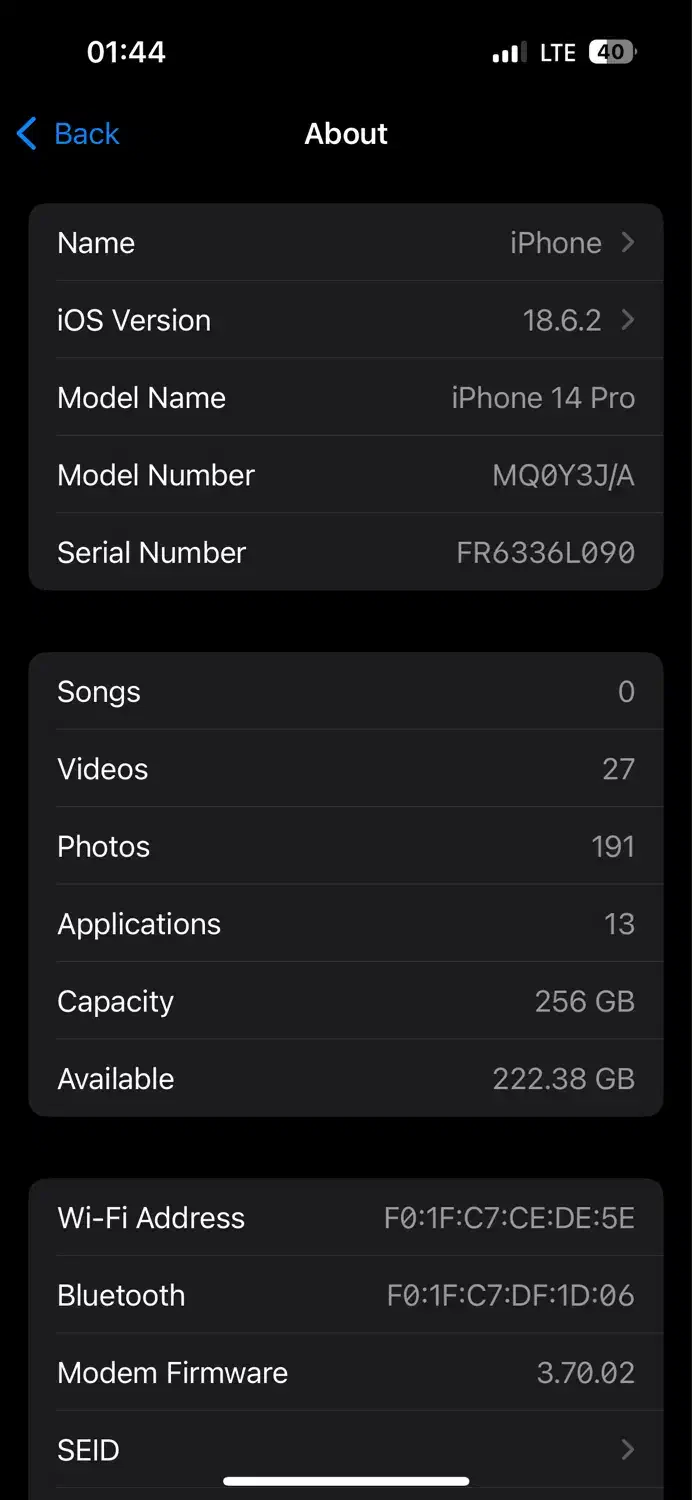Expand the Name row chevron
This screenshot has height=1500, width=692.
point(628,243)
